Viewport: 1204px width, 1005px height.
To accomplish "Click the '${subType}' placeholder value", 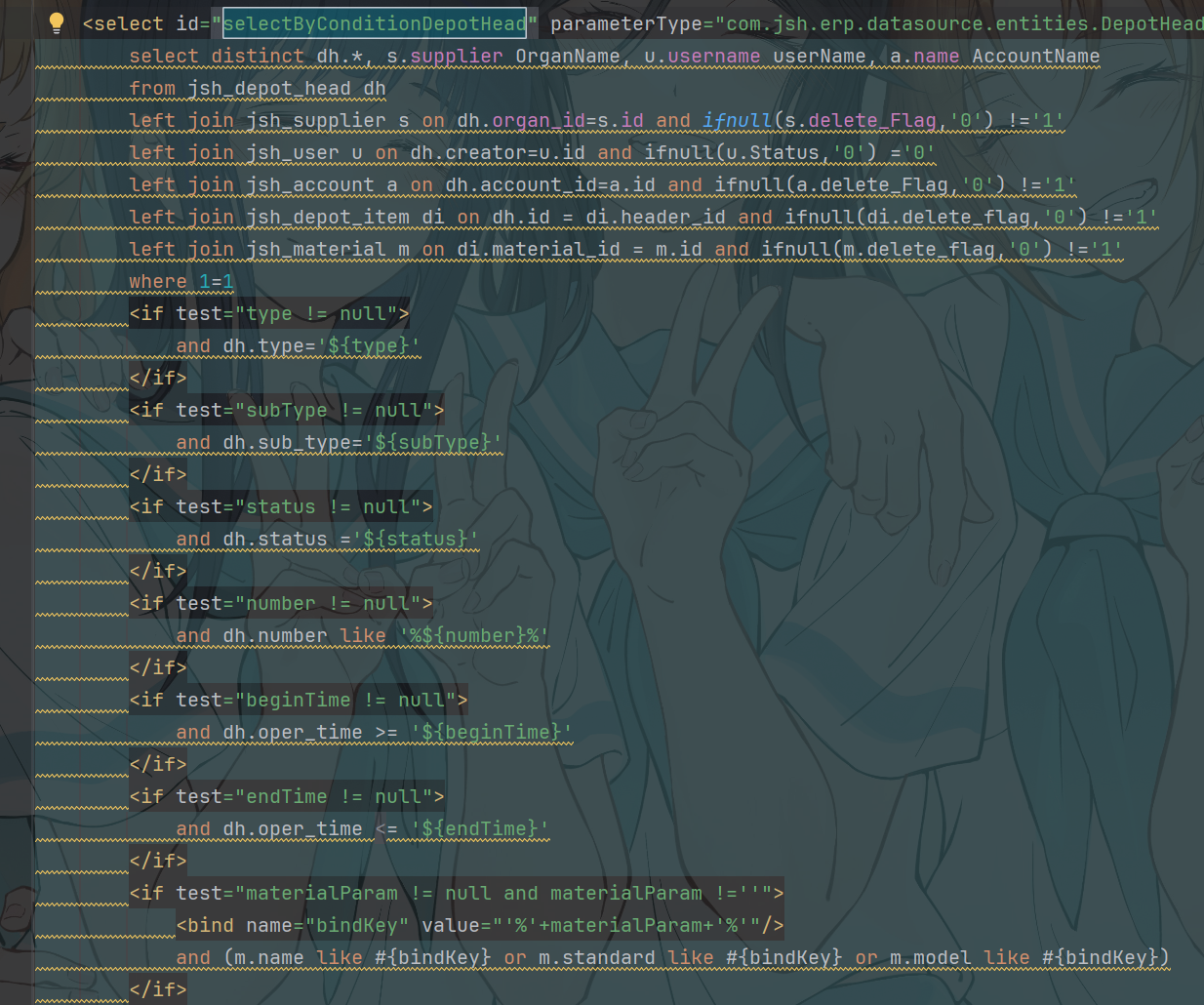I will [433, 442].
